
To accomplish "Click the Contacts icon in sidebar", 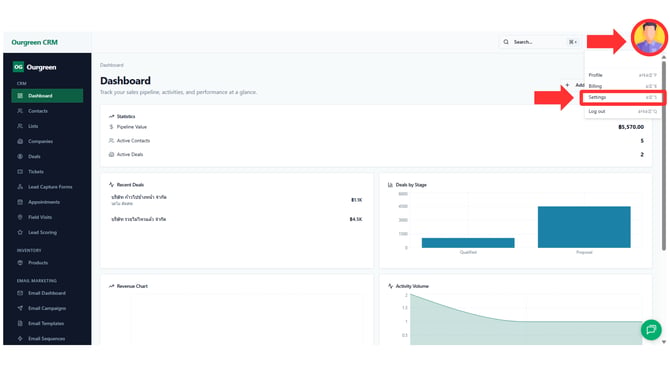I will tap(20, 111).
